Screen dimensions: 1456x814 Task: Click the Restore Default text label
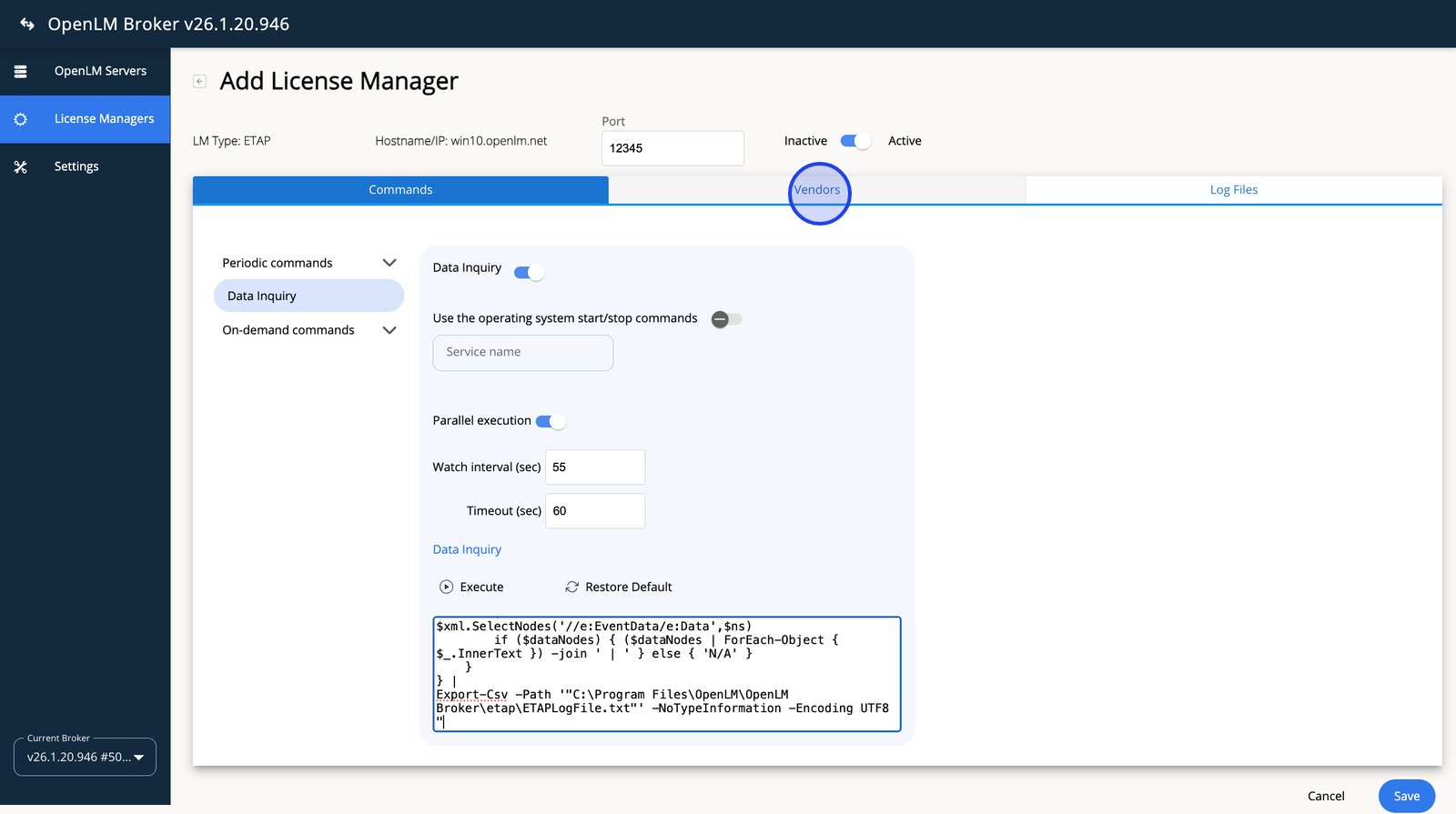point(629,588)
